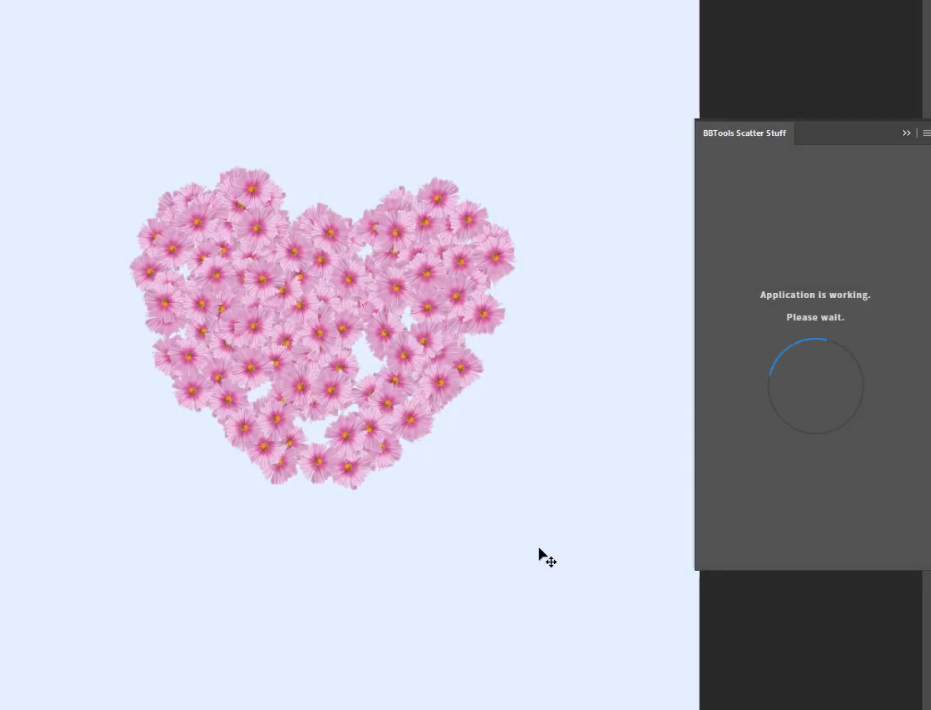
Task: Click the vertical scrollbar strip at right edge
Action: pos(926,60)
